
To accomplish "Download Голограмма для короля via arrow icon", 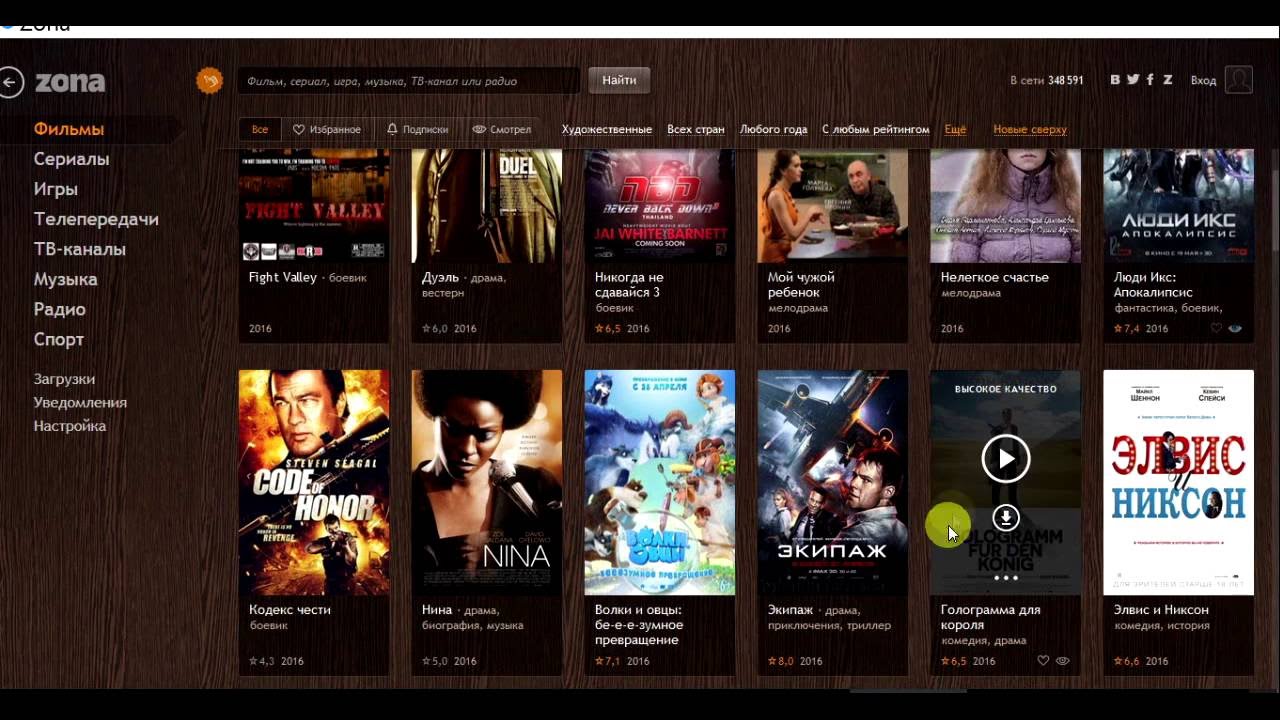I will tap(1006, 517).
